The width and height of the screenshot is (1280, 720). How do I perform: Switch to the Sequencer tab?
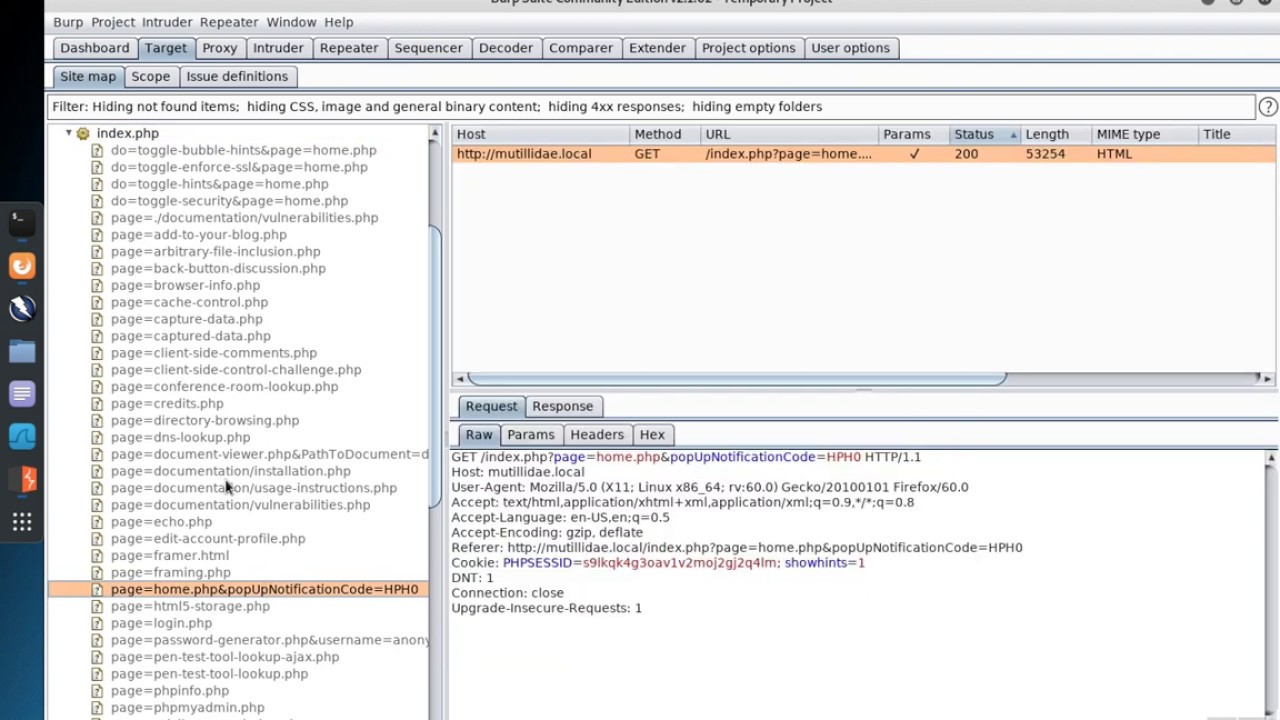click(428, 48)
